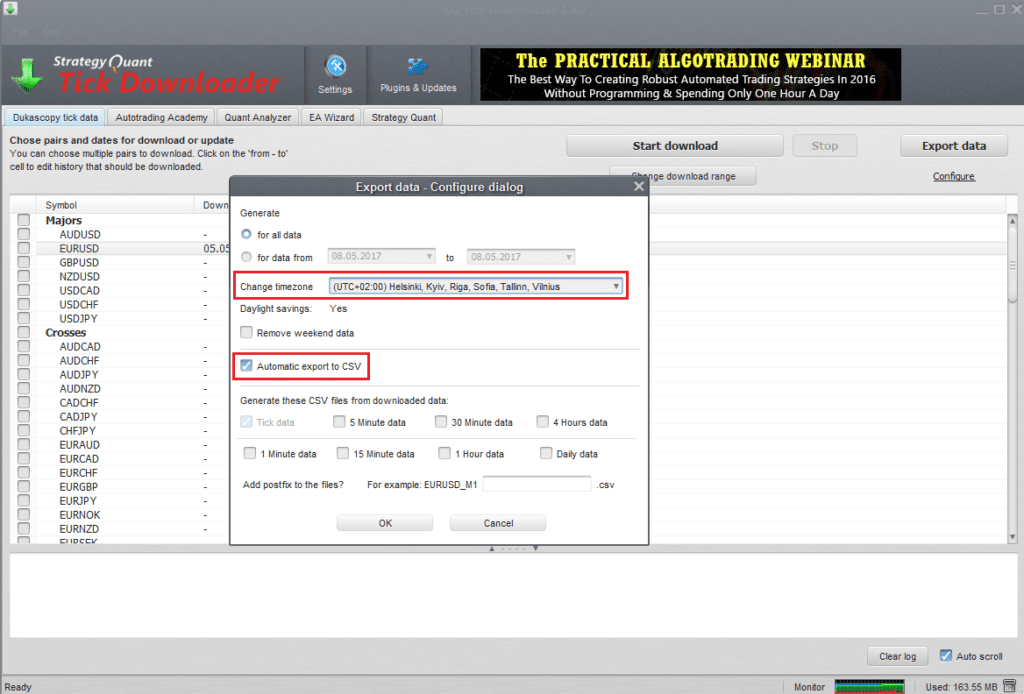The height and width of the screenshot is (694, 1024).
Task: Switch to Strategy Quant tab
Action: (x=403, y=118)
